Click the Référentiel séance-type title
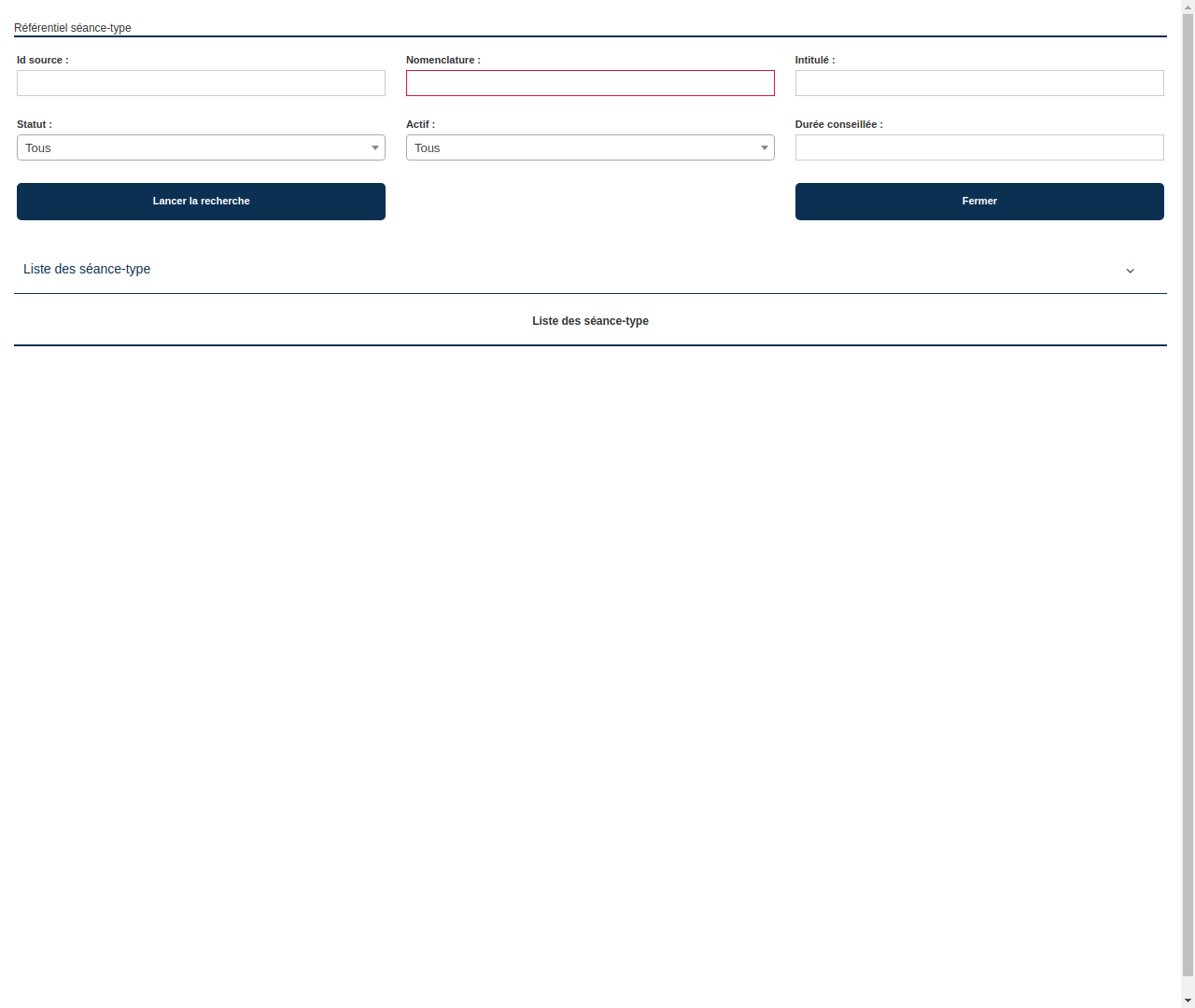 [72, 28]
